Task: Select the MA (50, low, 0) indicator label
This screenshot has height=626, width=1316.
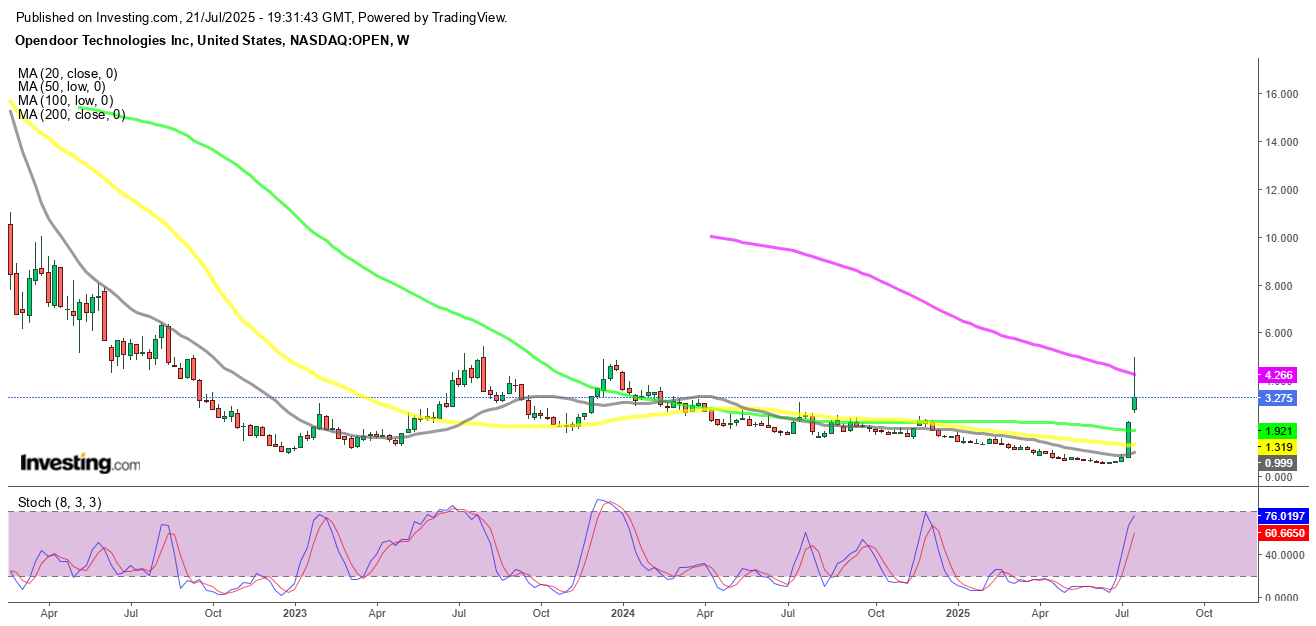Action: point(64,87)
